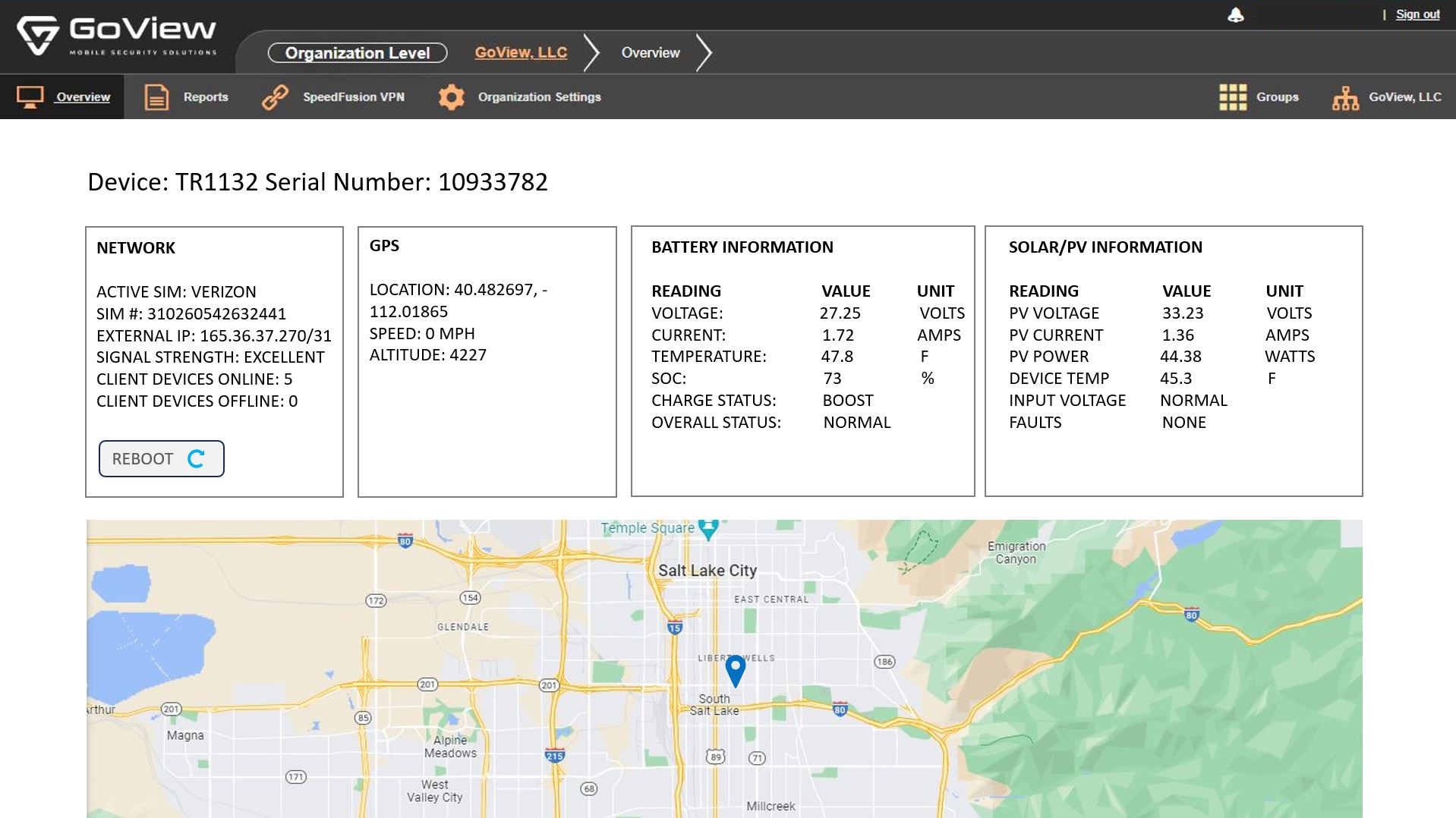Screen dimensions: 1456x818
Task: Click the Sign out link
Action: [x=1417, y=14]
